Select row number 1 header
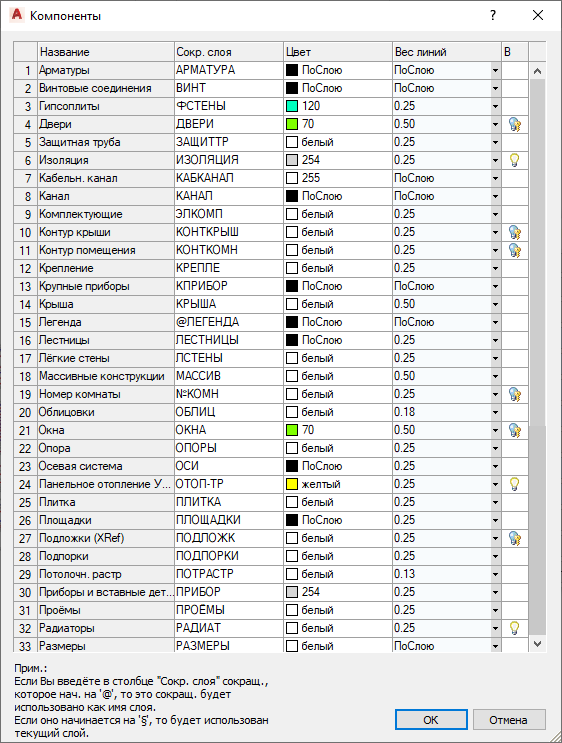562x743 pixels. pyautogui.click(x=26, y=70)
